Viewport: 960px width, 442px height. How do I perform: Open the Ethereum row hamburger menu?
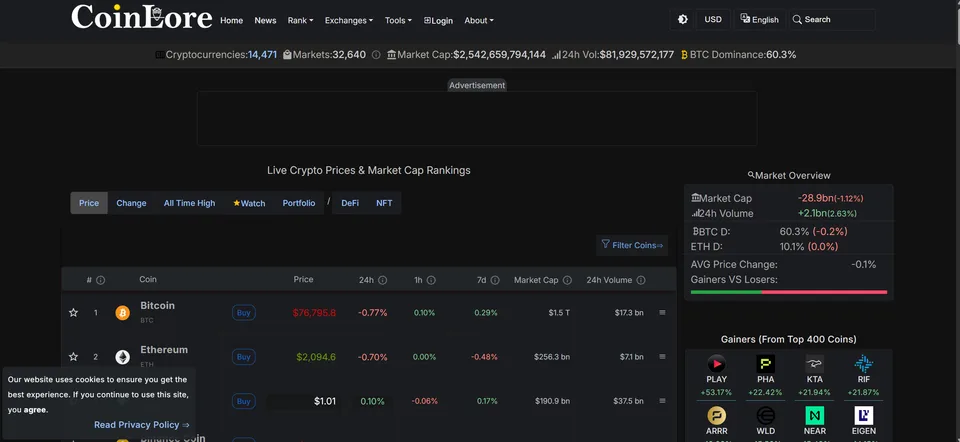tap(662, 357)
